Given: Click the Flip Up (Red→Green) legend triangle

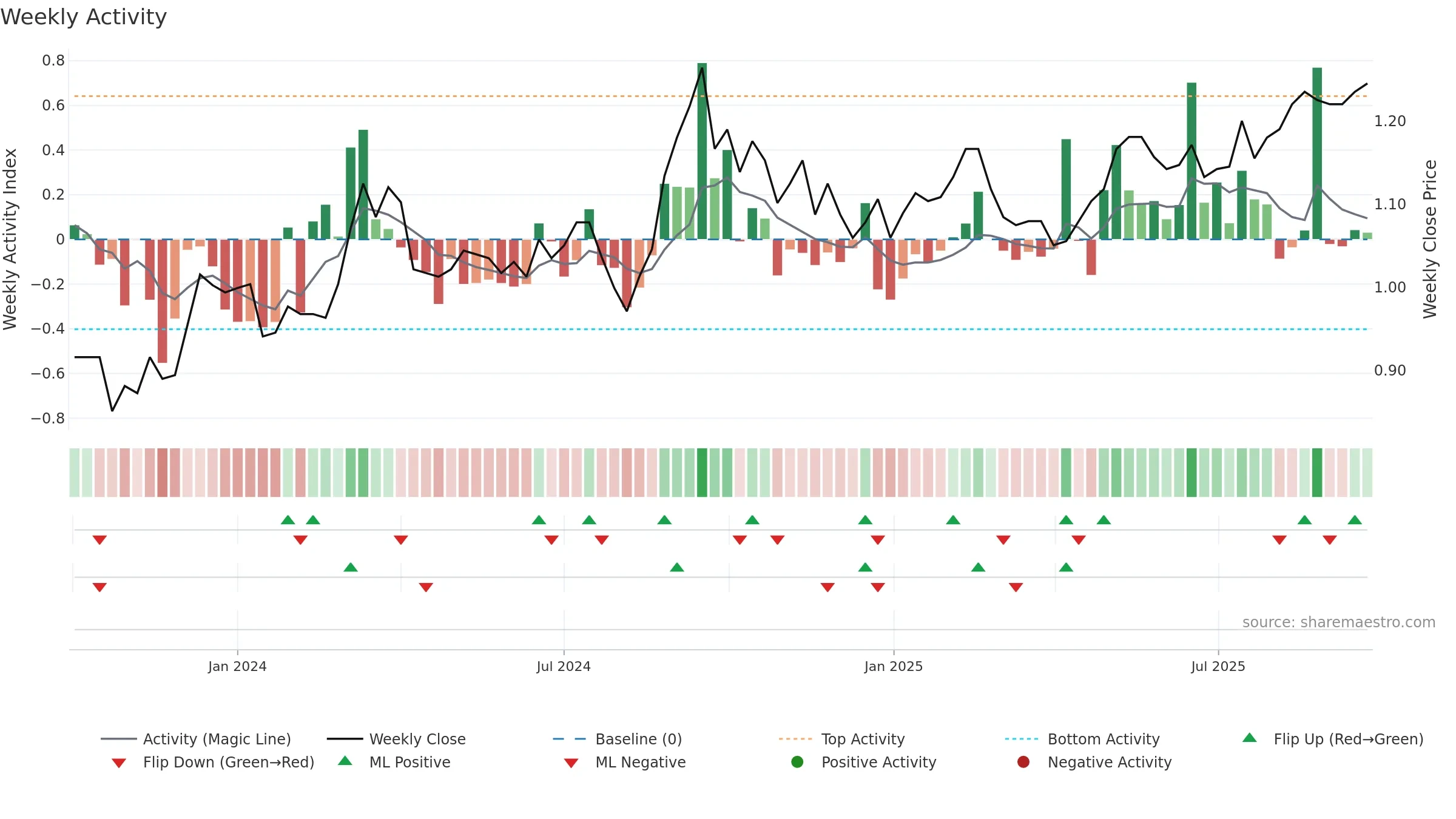Looking at the screenshot, I should pyautogui.click(x=1249, y=738).
